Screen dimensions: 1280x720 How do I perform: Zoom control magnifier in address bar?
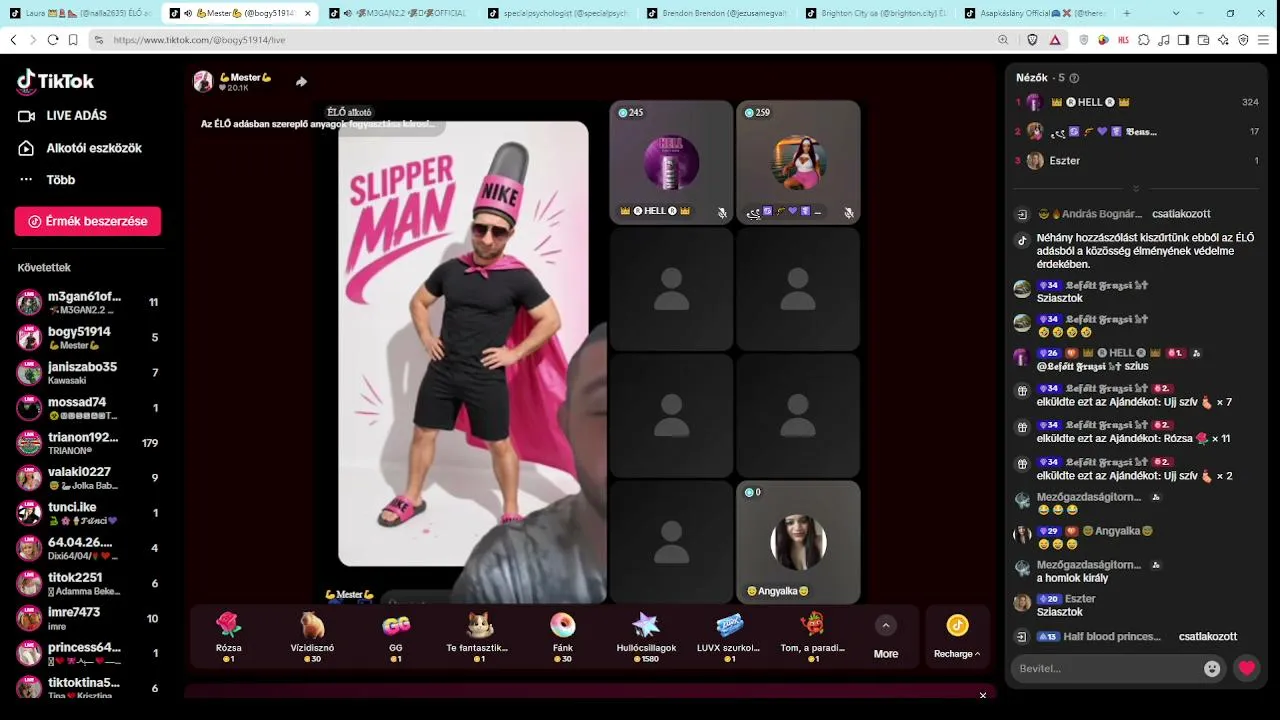coord(1003,40)
